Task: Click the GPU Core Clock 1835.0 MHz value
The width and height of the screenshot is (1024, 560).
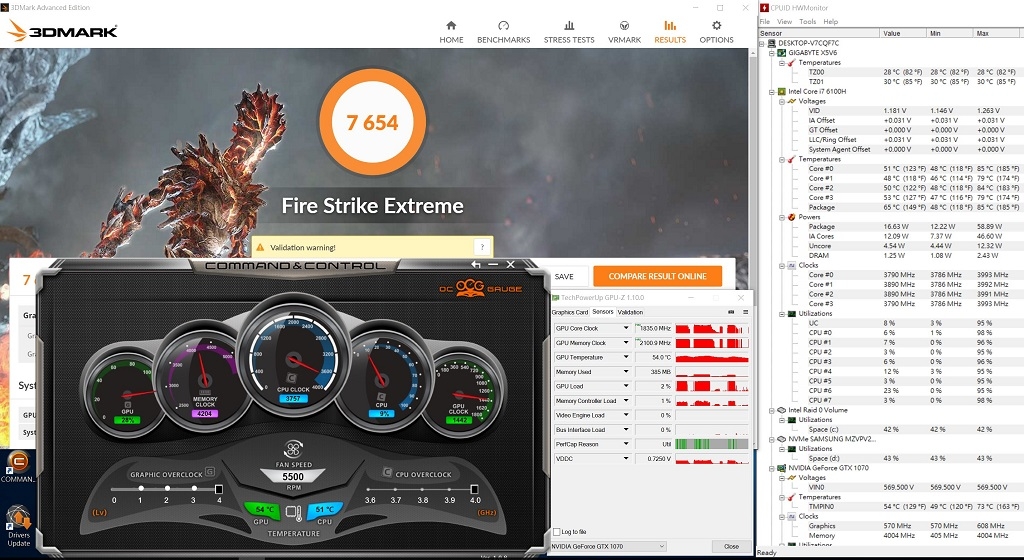Action: 654,328
